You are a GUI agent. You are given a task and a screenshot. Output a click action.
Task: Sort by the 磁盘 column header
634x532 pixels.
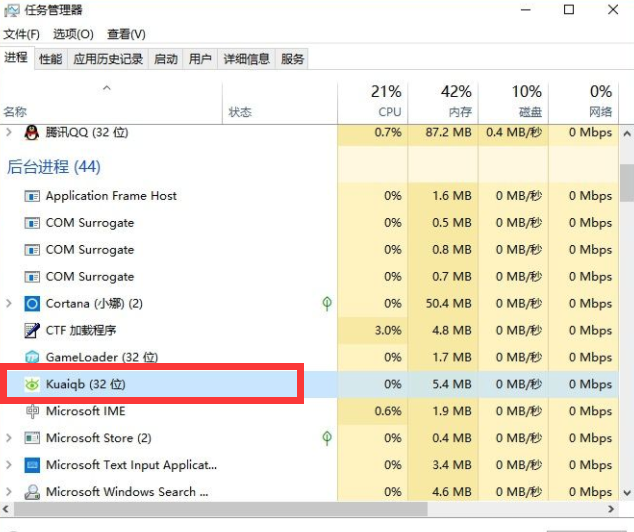click(513, 101)
